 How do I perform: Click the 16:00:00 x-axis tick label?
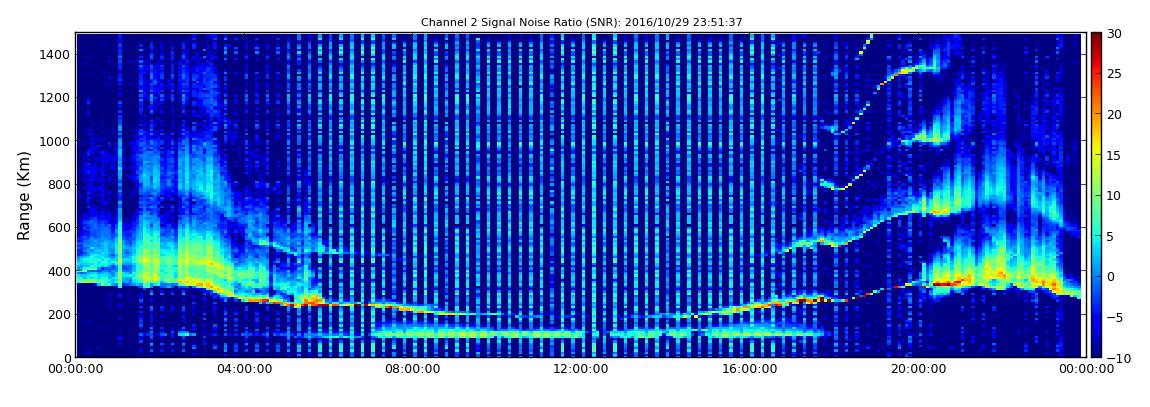coord(749,370)
